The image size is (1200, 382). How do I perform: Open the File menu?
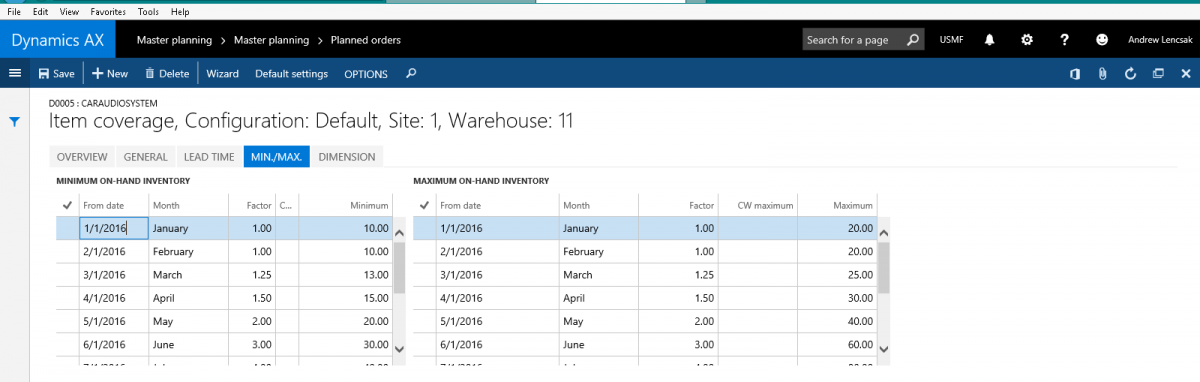click(x=14, y=11)
